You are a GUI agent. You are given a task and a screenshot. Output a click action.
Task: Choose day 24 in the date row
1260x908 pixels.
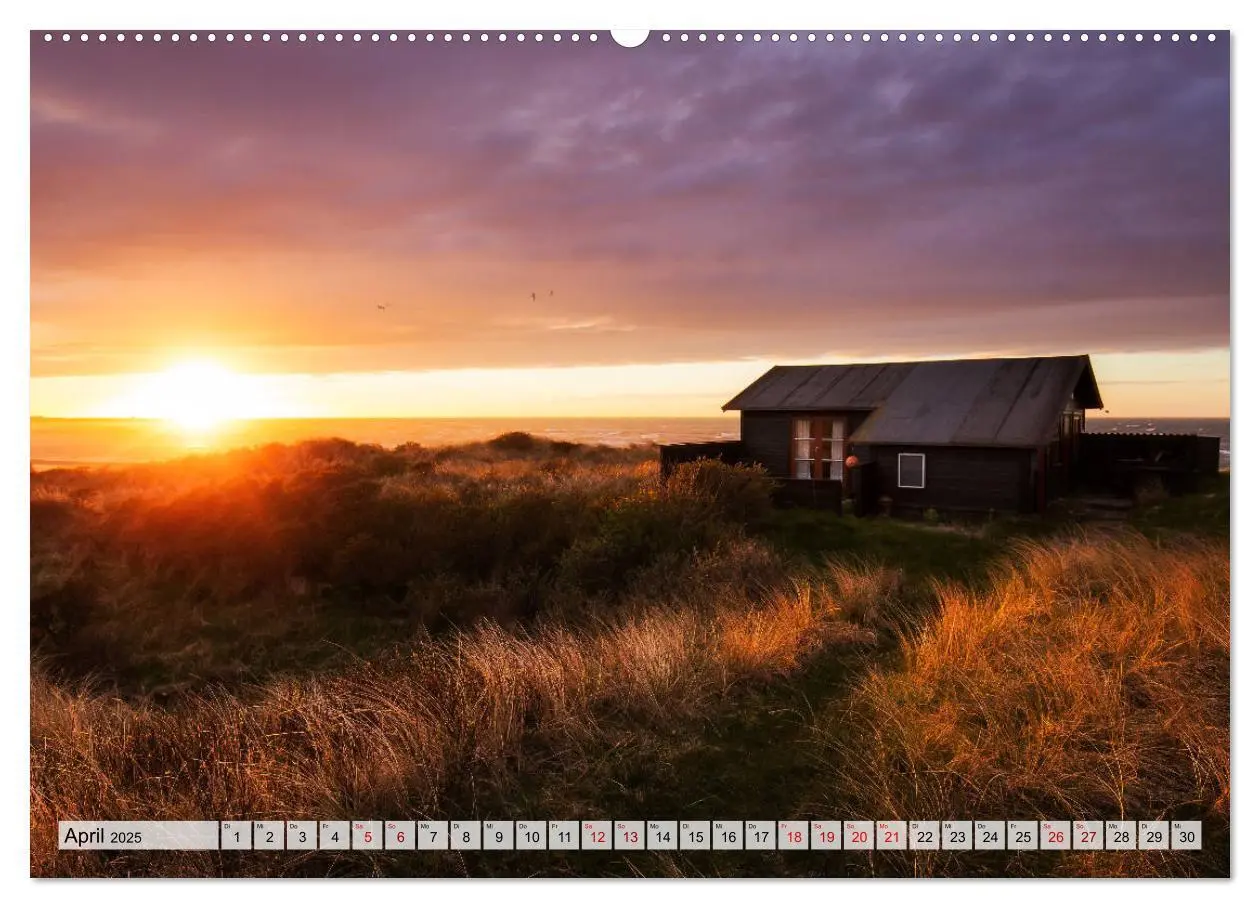point(990,836)
